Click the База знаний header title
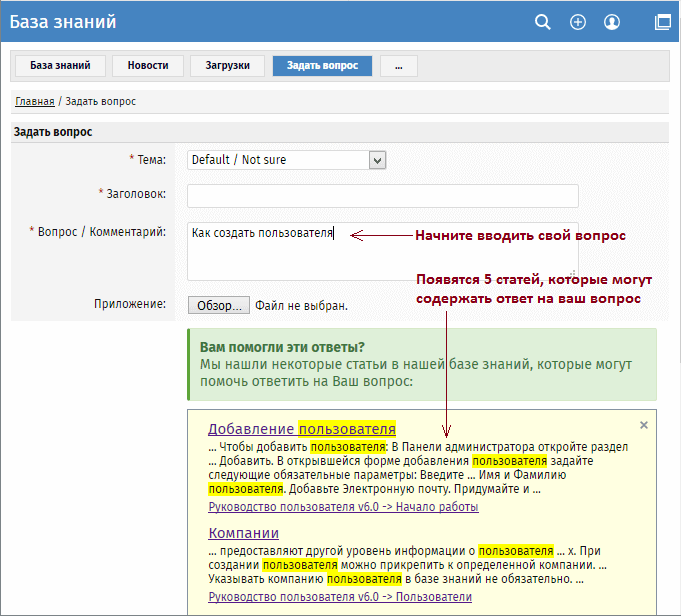This screenshot has width=681, height=616. [63, 21]
